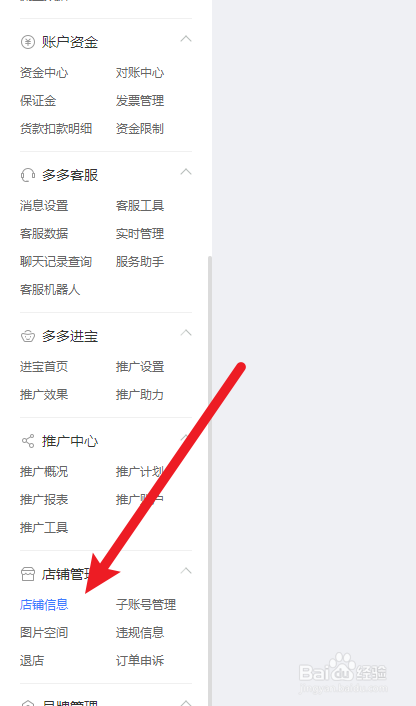Collapse the 多多客服 section chevron

click(186, 172)
